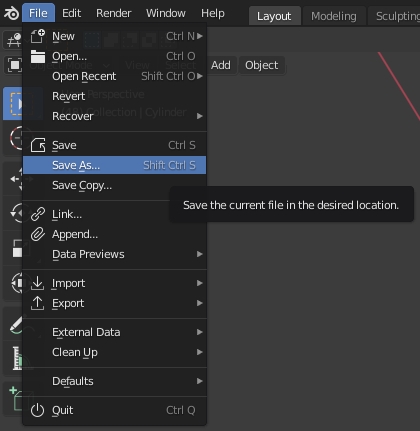Select the Select Box tool icon
420x431 pixels.
tap(13, 104)
